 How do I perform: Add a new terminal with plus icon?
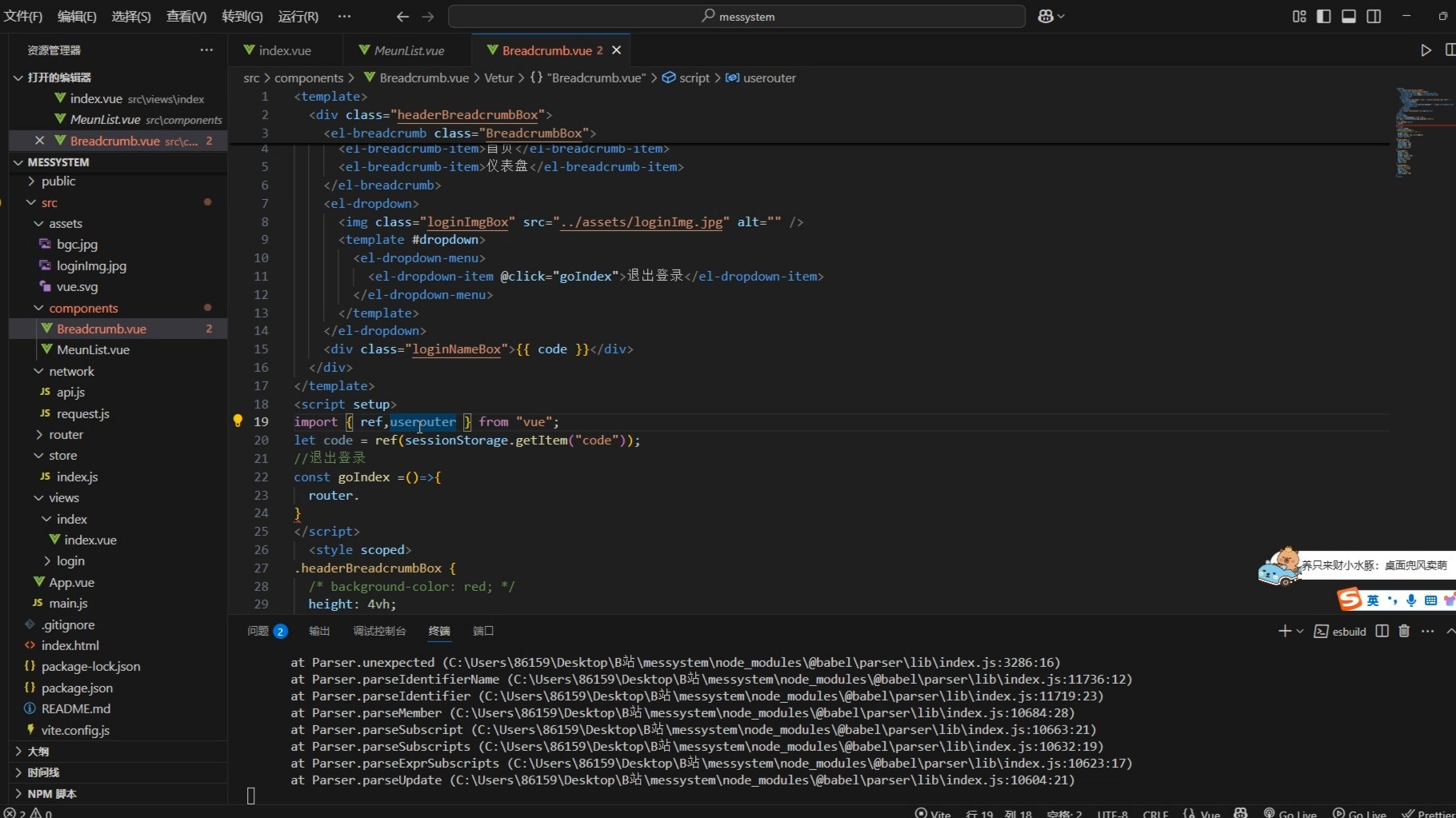pos(1284,631)
